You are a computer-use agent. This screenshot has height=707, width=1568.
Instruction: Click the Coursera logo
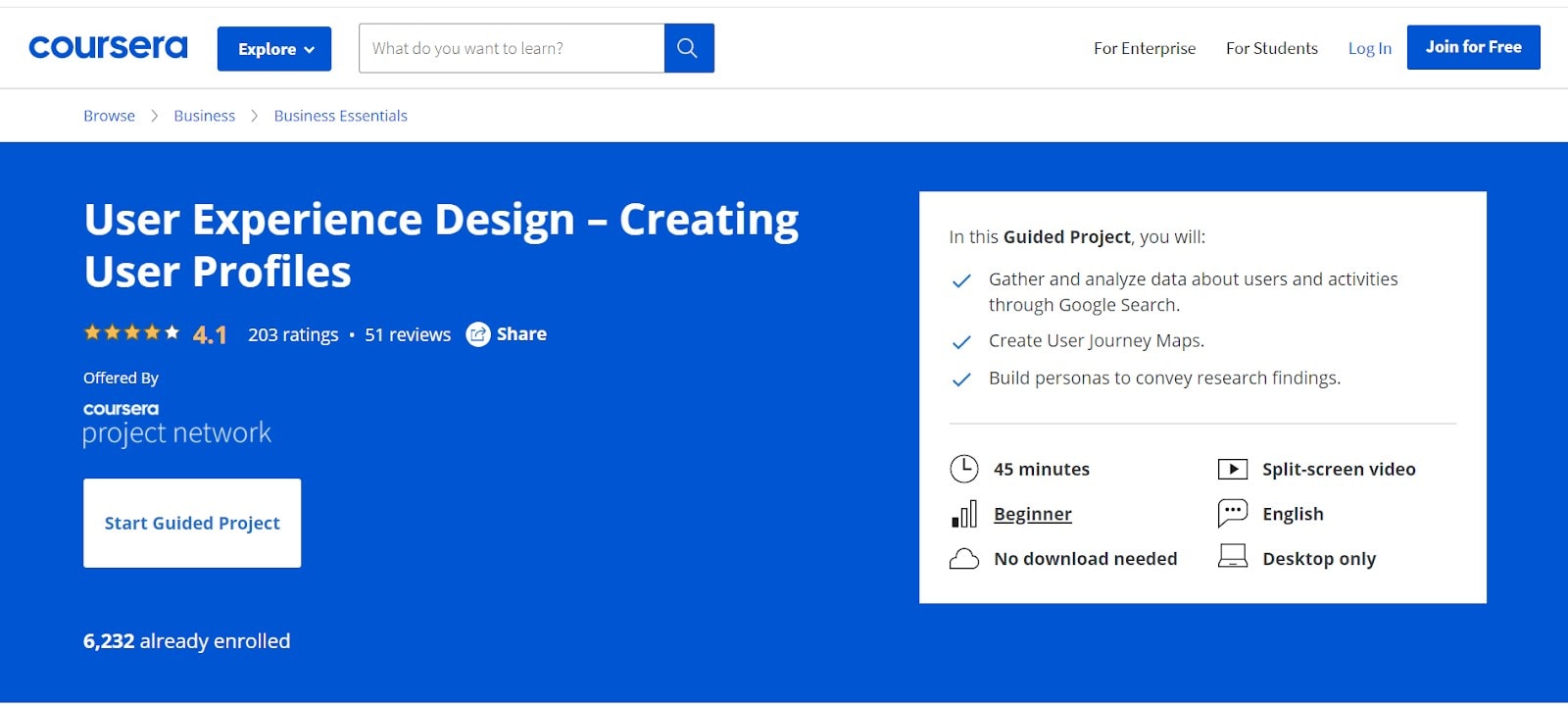[108, 47]
